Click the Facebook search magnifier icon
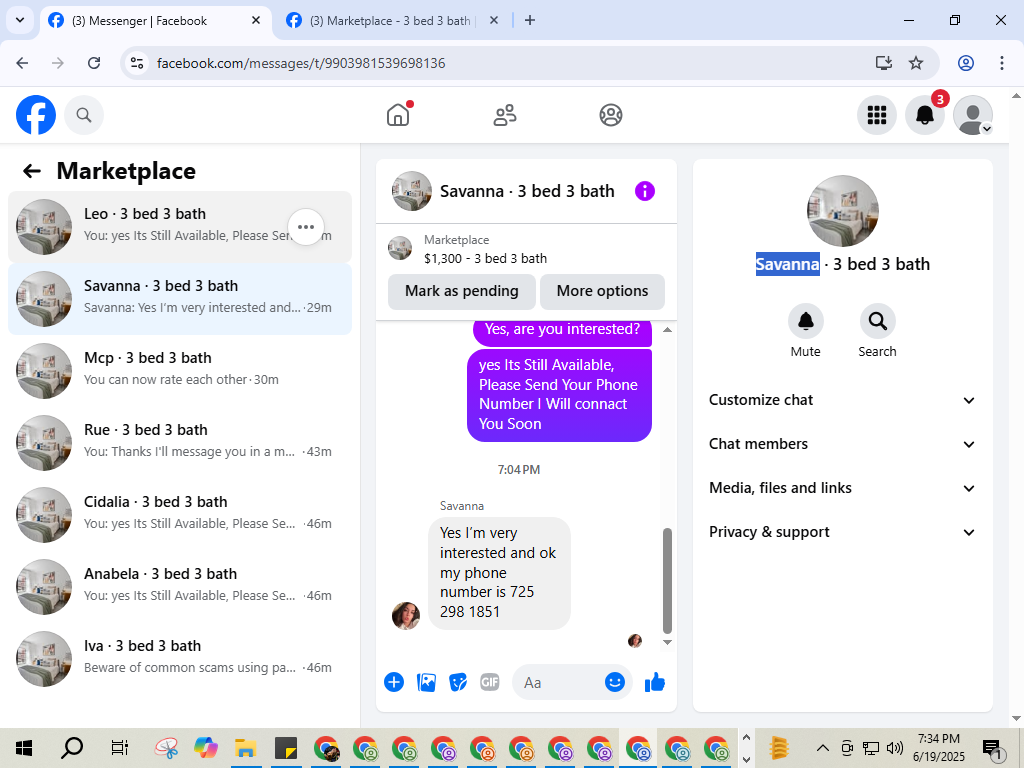Viewport: 1024px width, 768px height. pos(84,115)
